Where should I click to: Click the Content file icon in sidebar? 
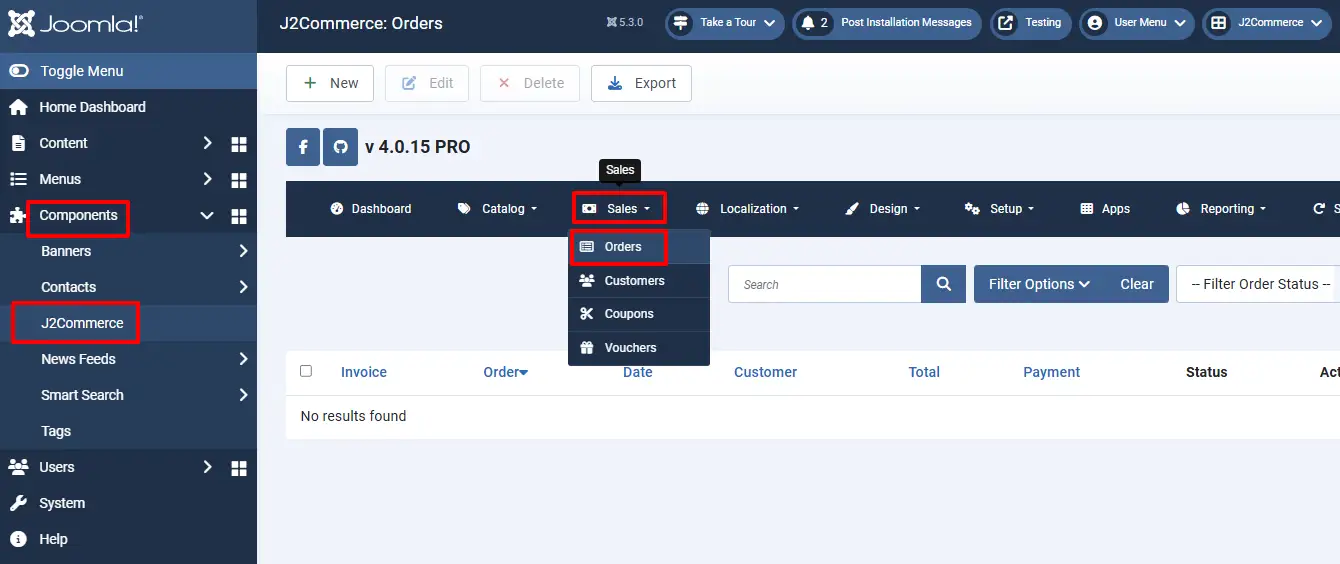pyautogui.click(x=18, y=143)
